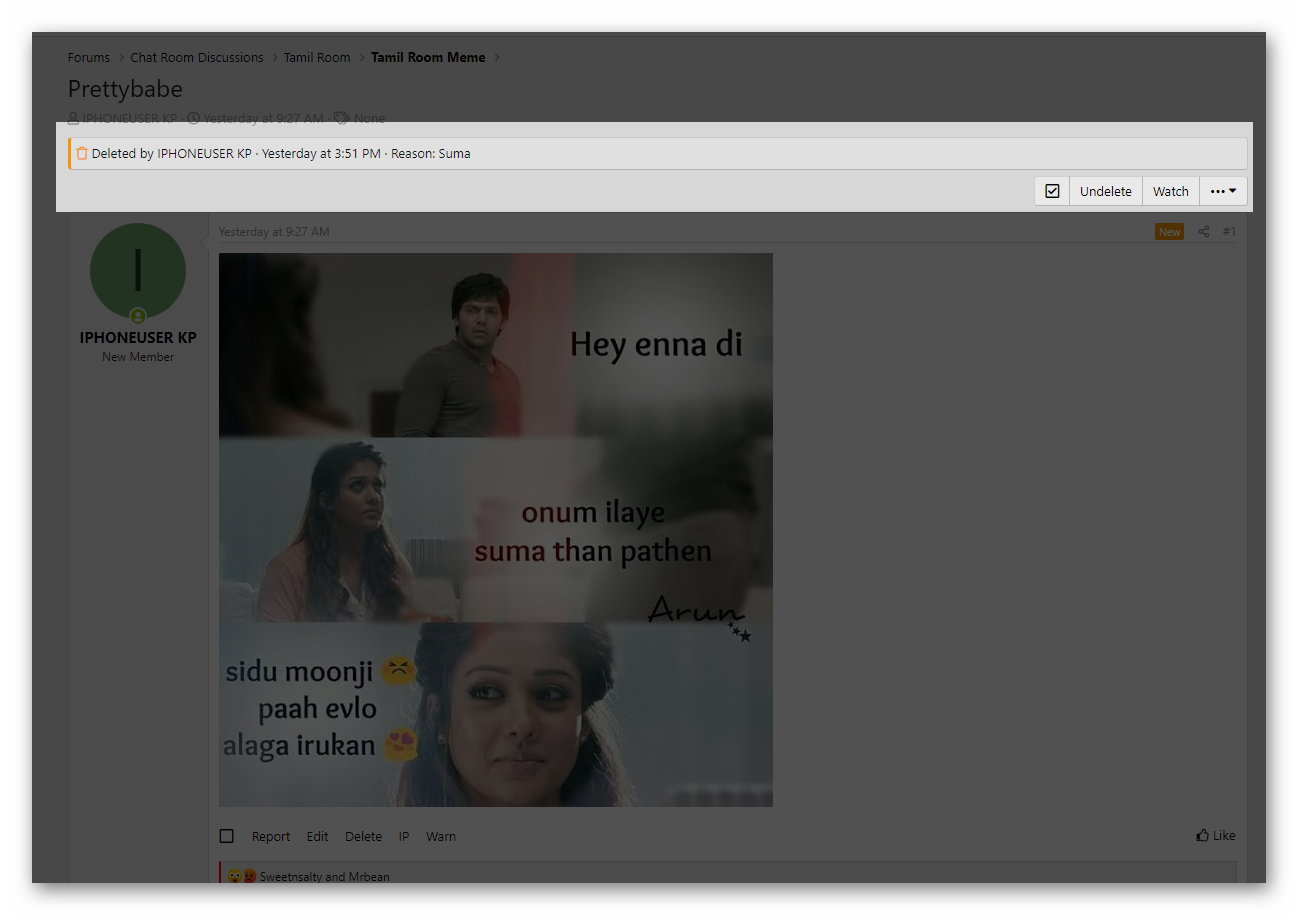Click the trash icon in deleted notice
Viewport: 1298px width, 915px height.
pos(82,153)
